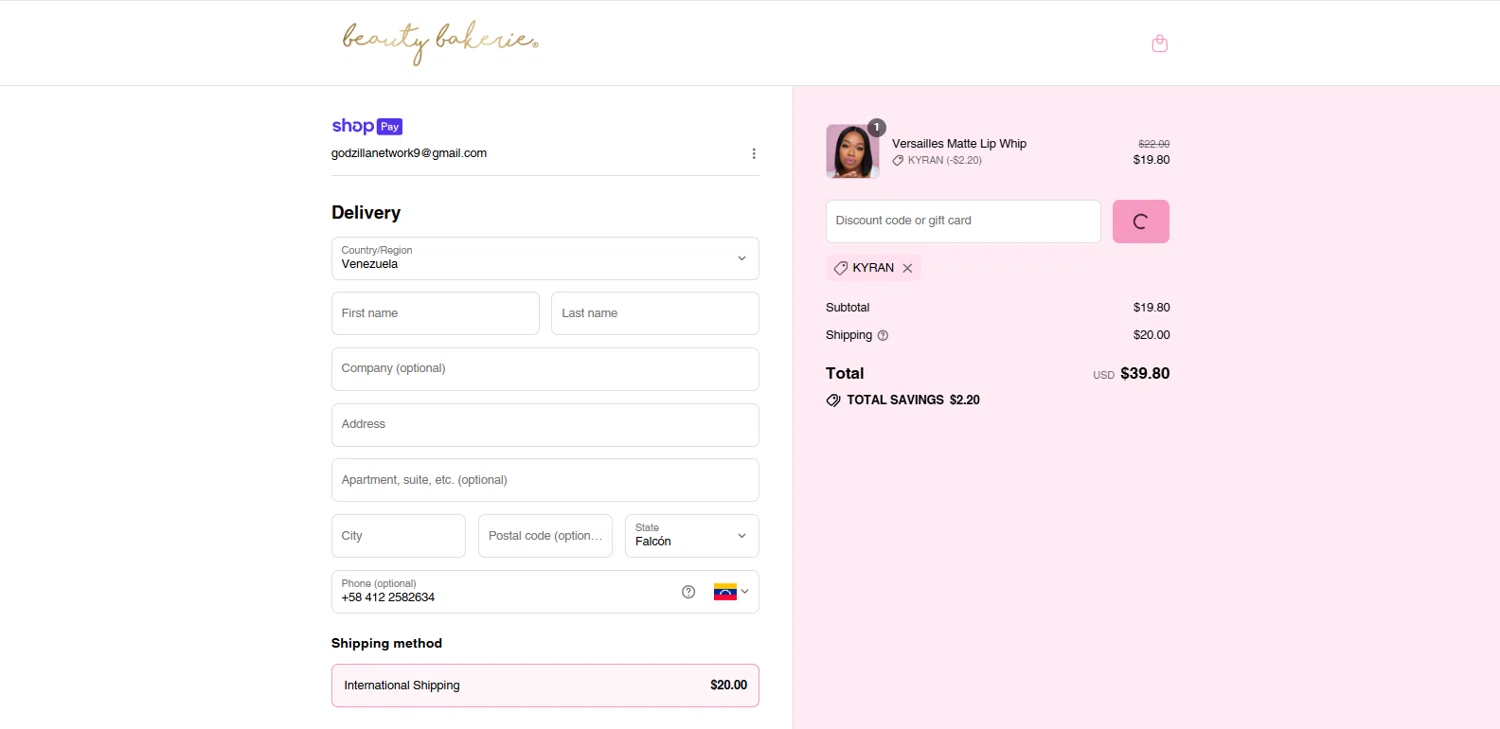Focus the First name field
This screenshot has height=729, width=1500.
pos(435,313)
